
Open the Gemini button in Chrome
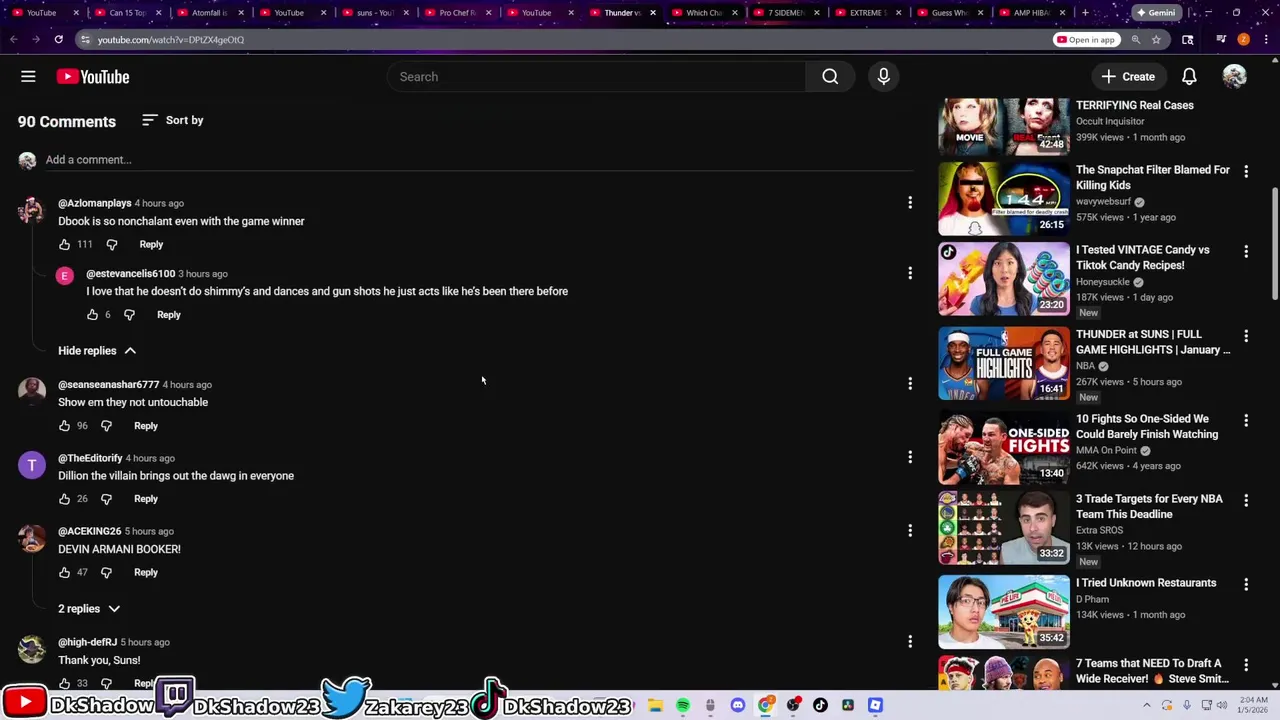pos(1155,13)
